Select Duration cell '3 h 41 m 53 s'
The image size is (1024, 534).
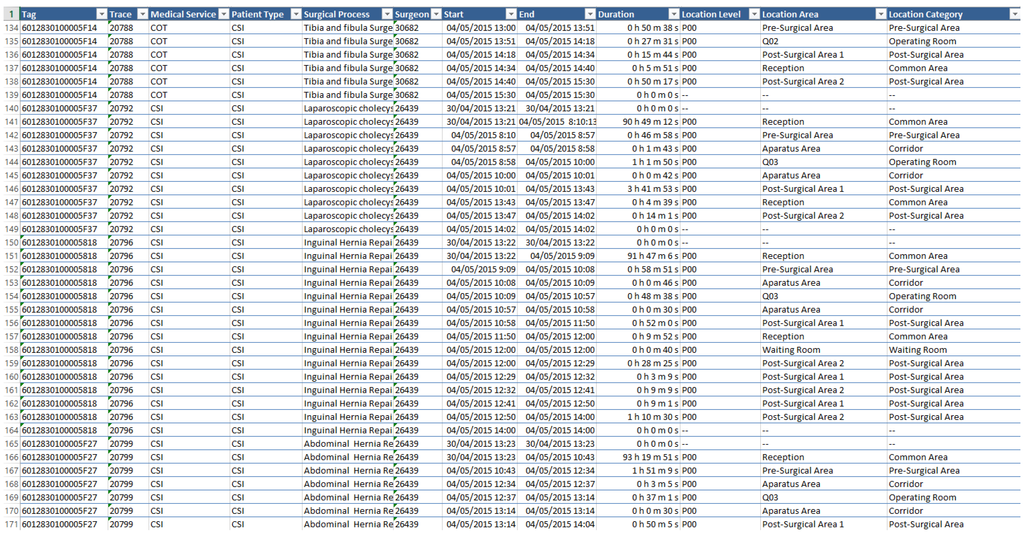pyautogui.click(x=638, y=189)
